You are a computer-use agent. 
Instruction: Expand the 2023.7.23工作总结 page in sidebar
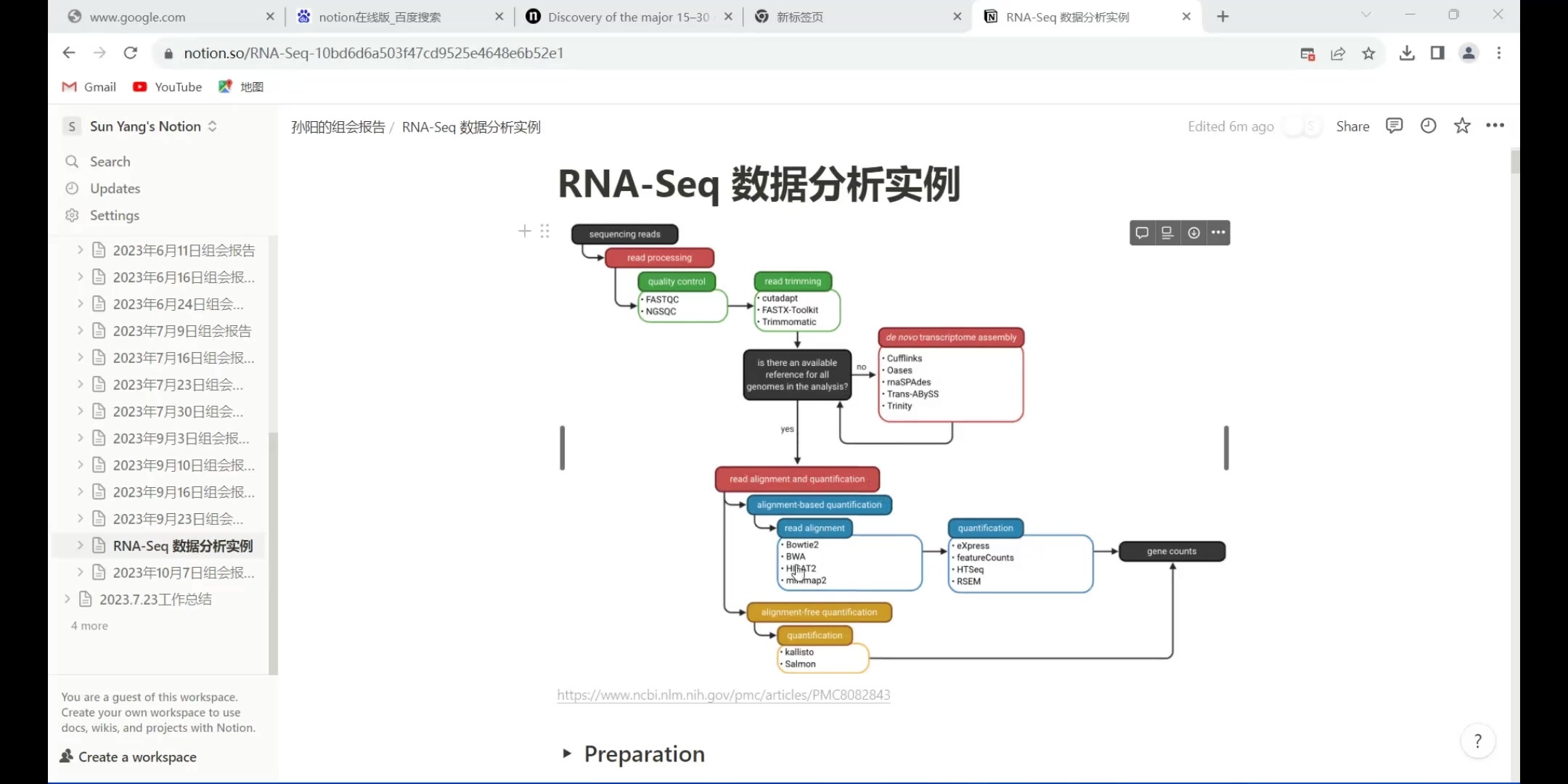point(67,599)
